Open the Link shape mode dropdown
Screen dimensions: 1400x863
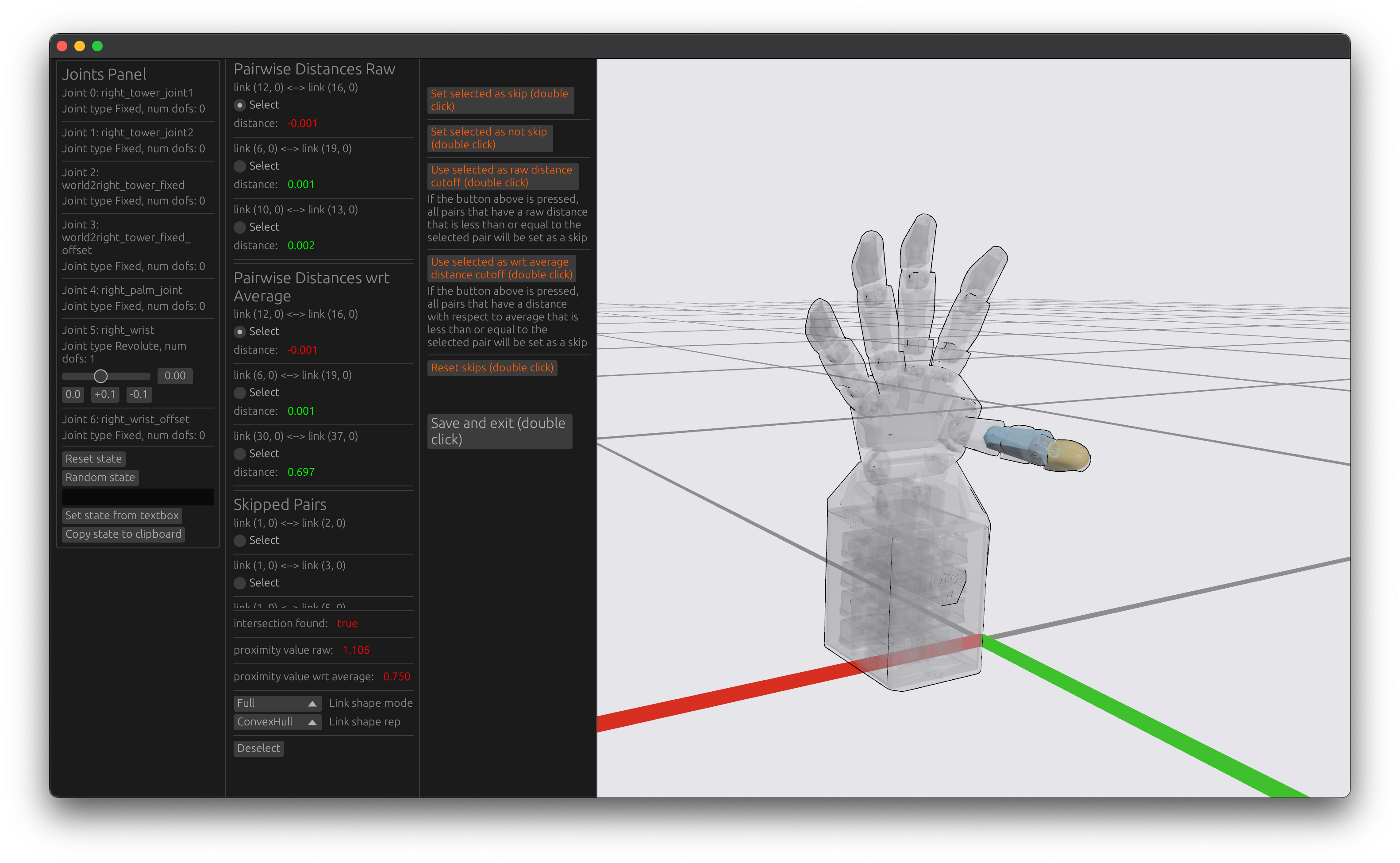click(x=277, y=703)
